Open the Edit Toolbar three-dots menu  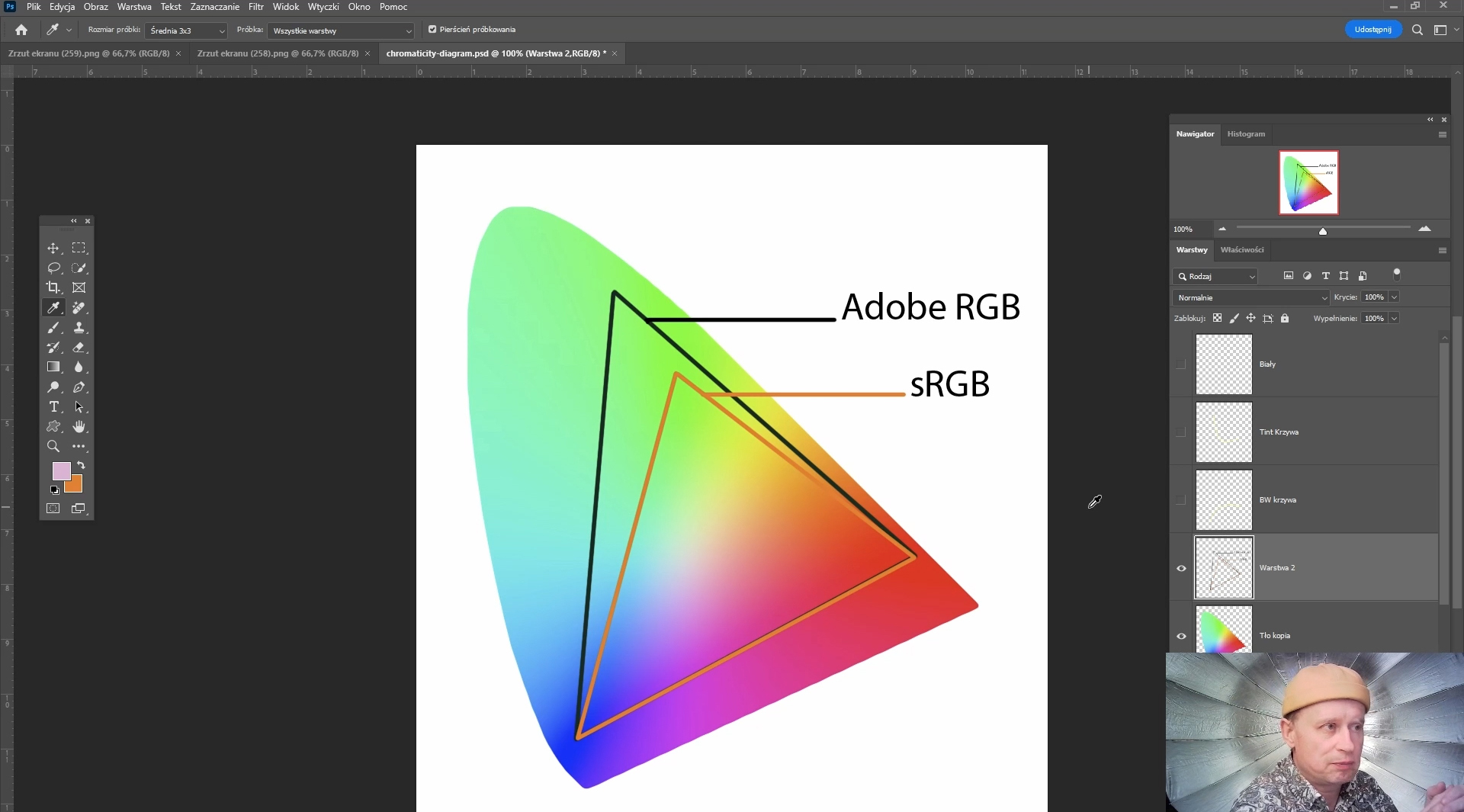79,447
